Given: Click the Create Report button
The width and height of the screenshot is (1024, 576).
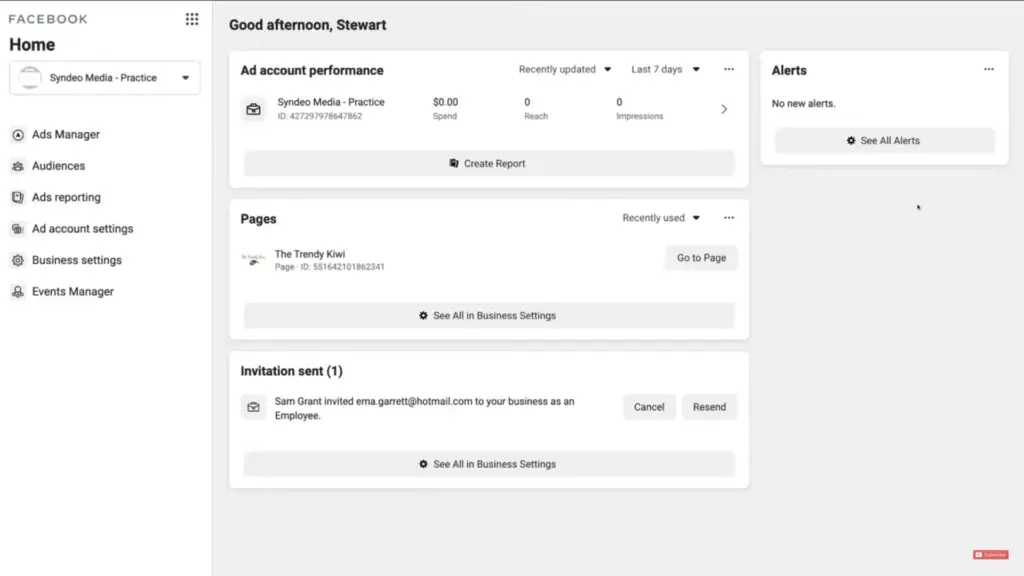Looking at the screenshot, I should pyautogui.click(x=488, y=163).
